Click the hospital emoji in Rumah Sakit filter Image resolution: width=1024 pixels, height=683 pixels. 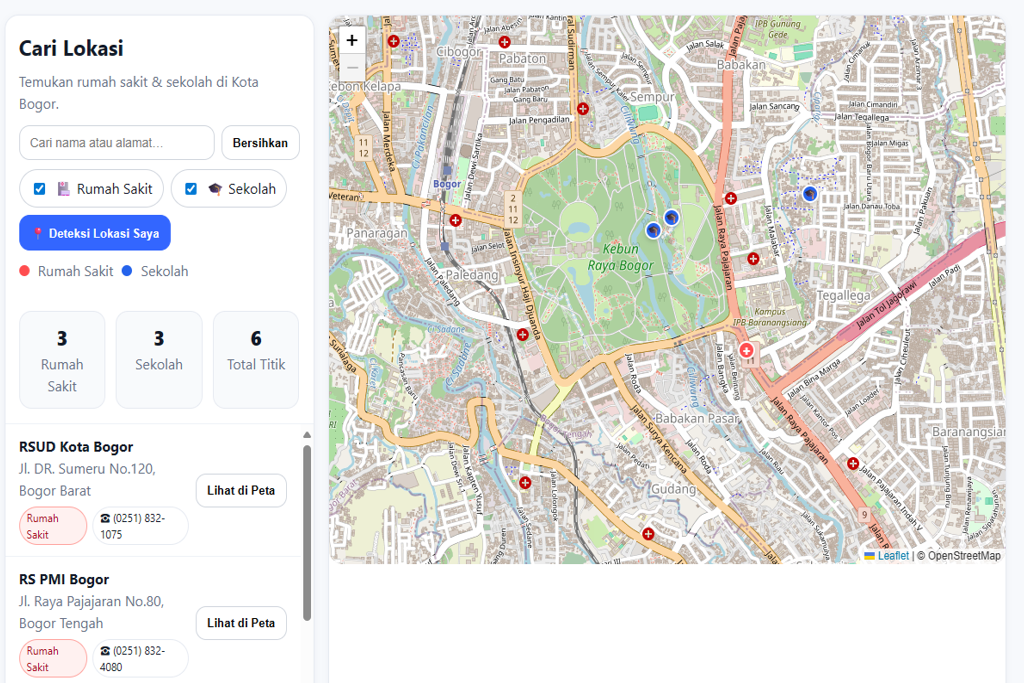coord(63,189)
